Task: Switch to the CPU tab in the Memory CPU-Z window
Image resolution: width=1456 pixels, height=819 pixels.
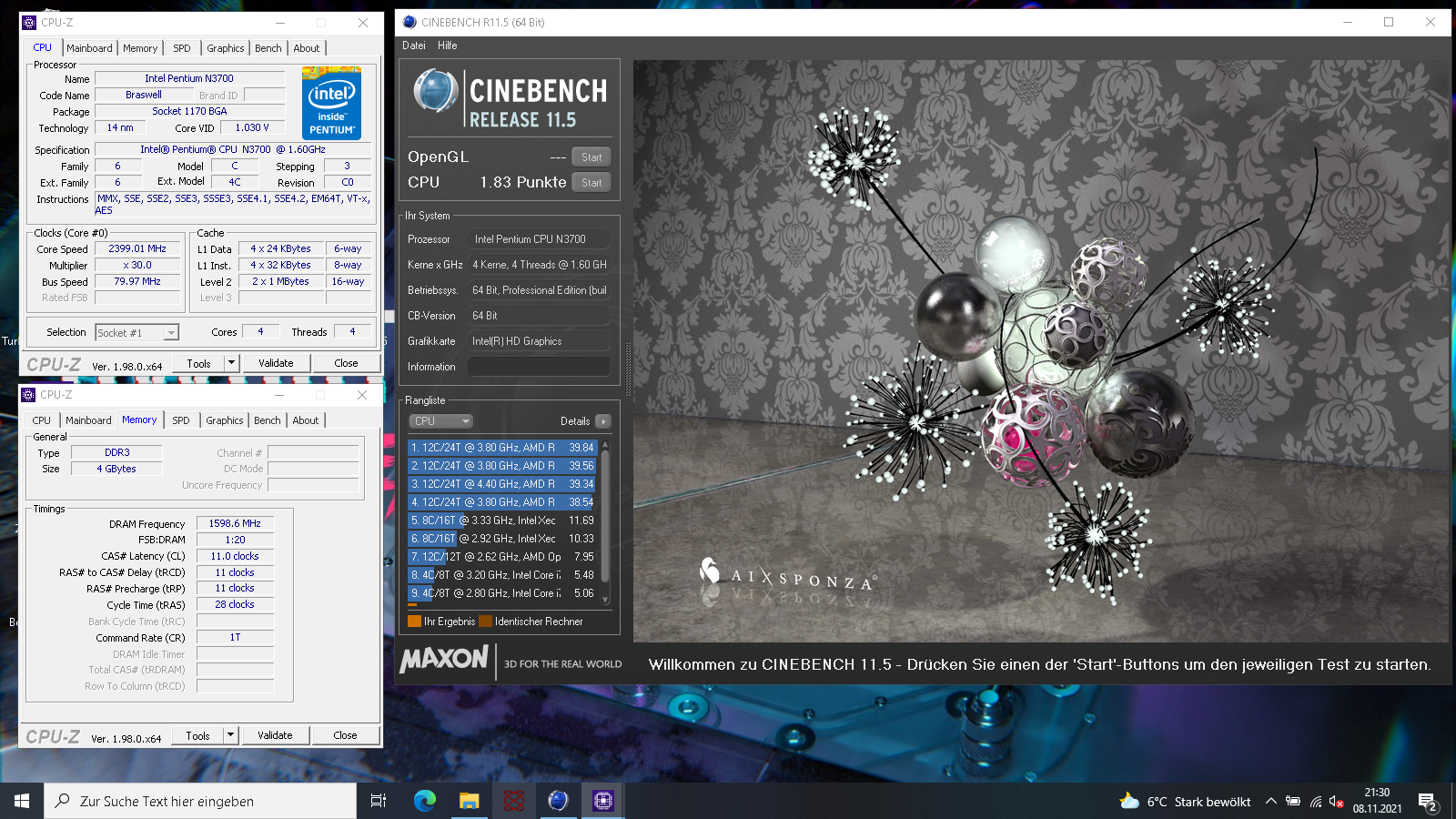Action: [x=42, y=420]
